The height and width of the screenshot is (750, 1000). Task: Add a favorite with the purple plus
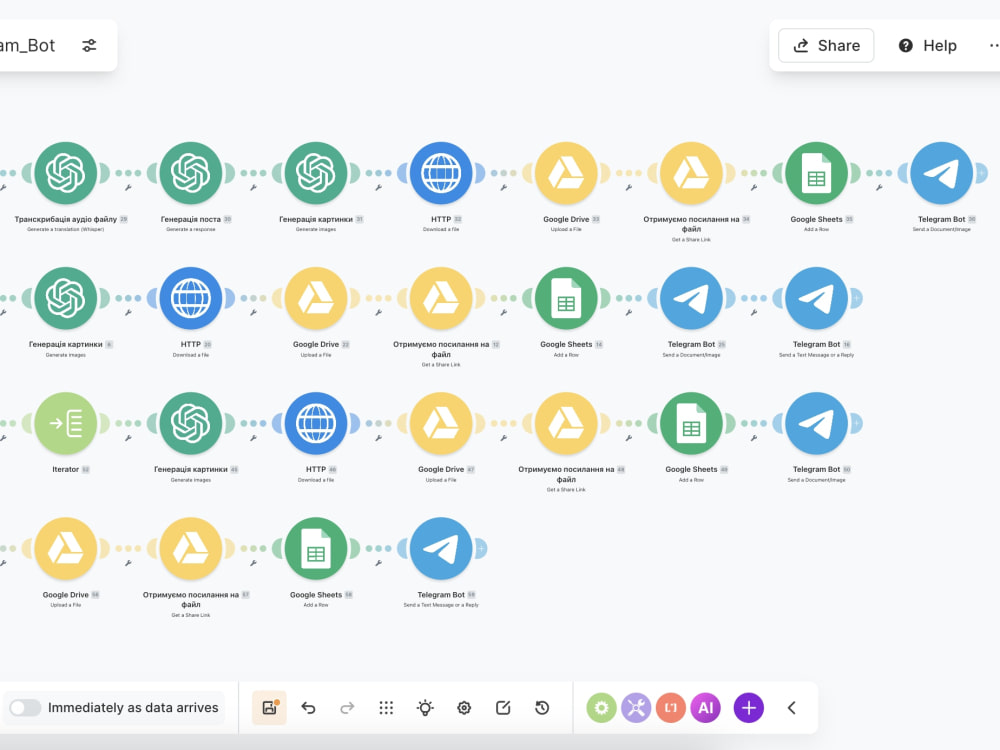click(749, 707)
